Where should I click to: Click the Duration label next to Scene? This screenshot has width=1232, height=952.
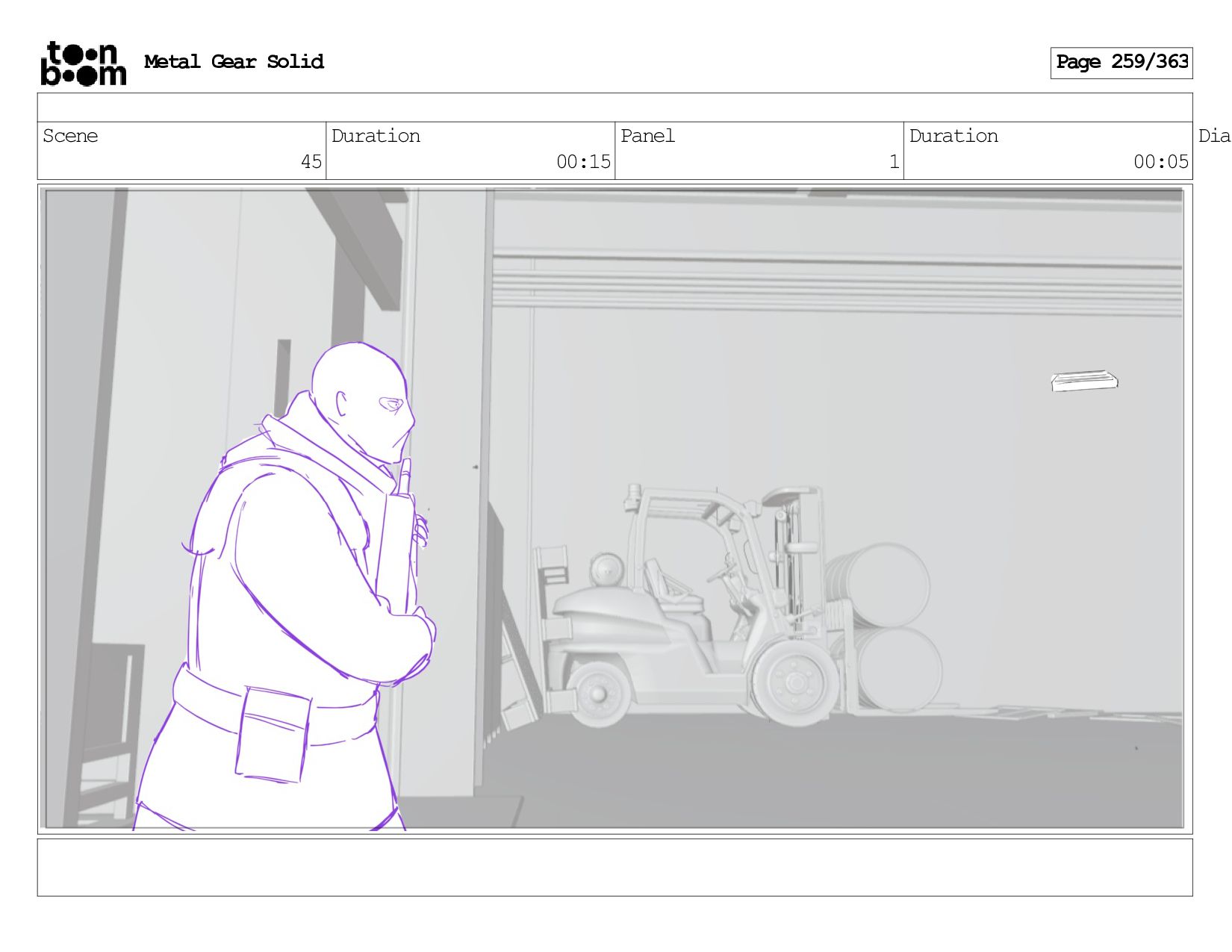point(376,136)
